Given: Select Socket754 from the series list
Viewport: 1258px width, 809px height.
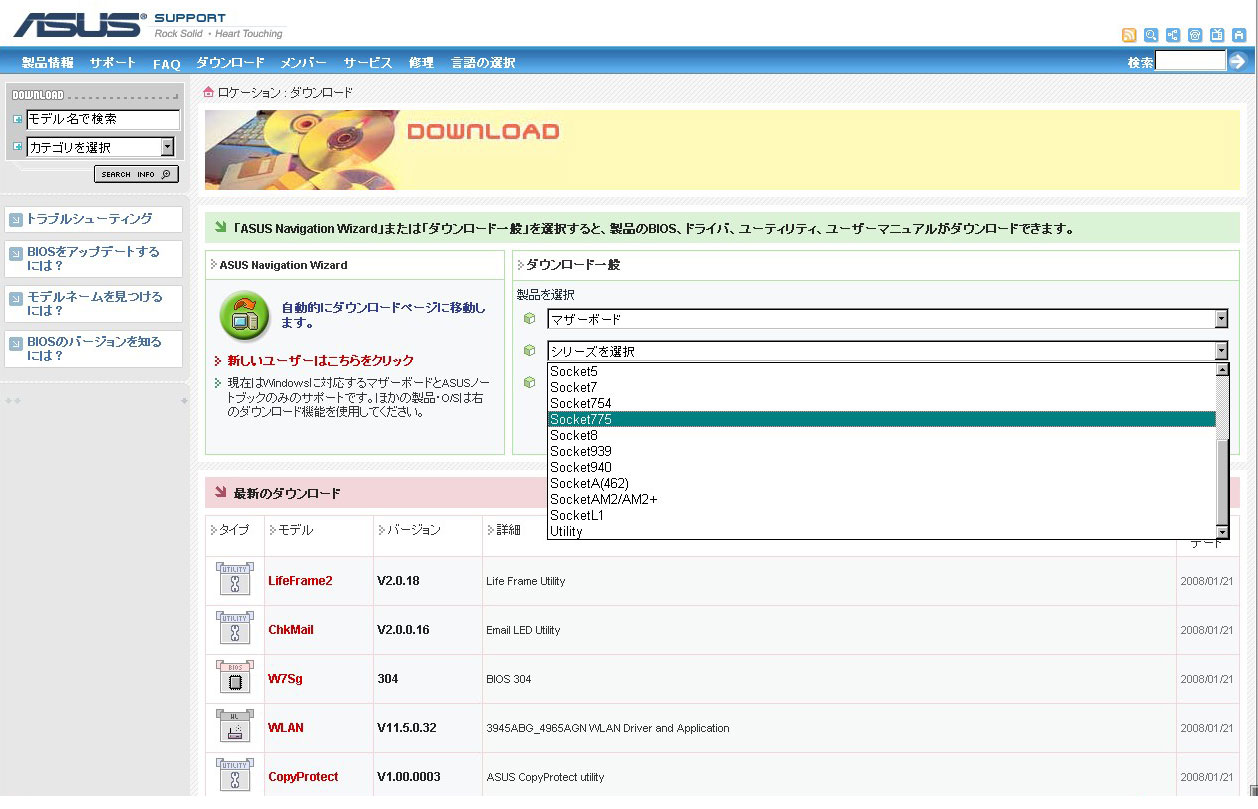Looking at the screenshot, I should (881, 403).
